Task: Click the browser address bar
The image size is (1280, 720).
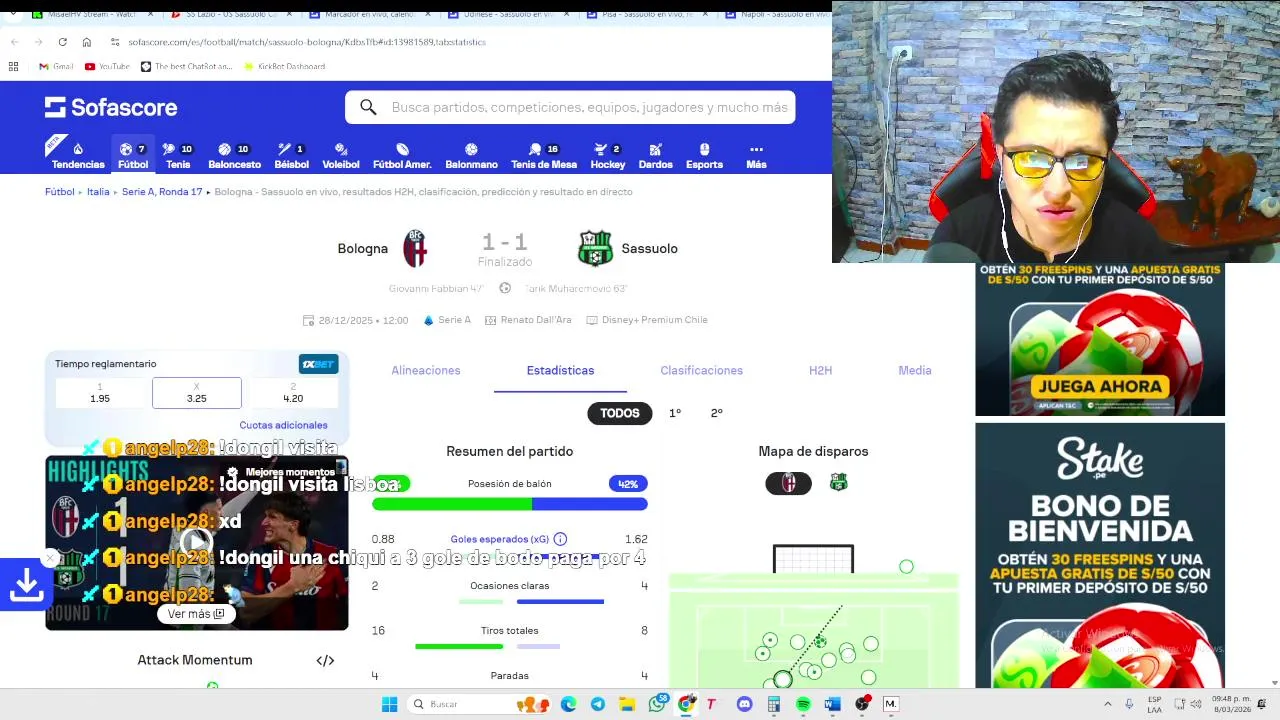Action: [x=460, y=42]
